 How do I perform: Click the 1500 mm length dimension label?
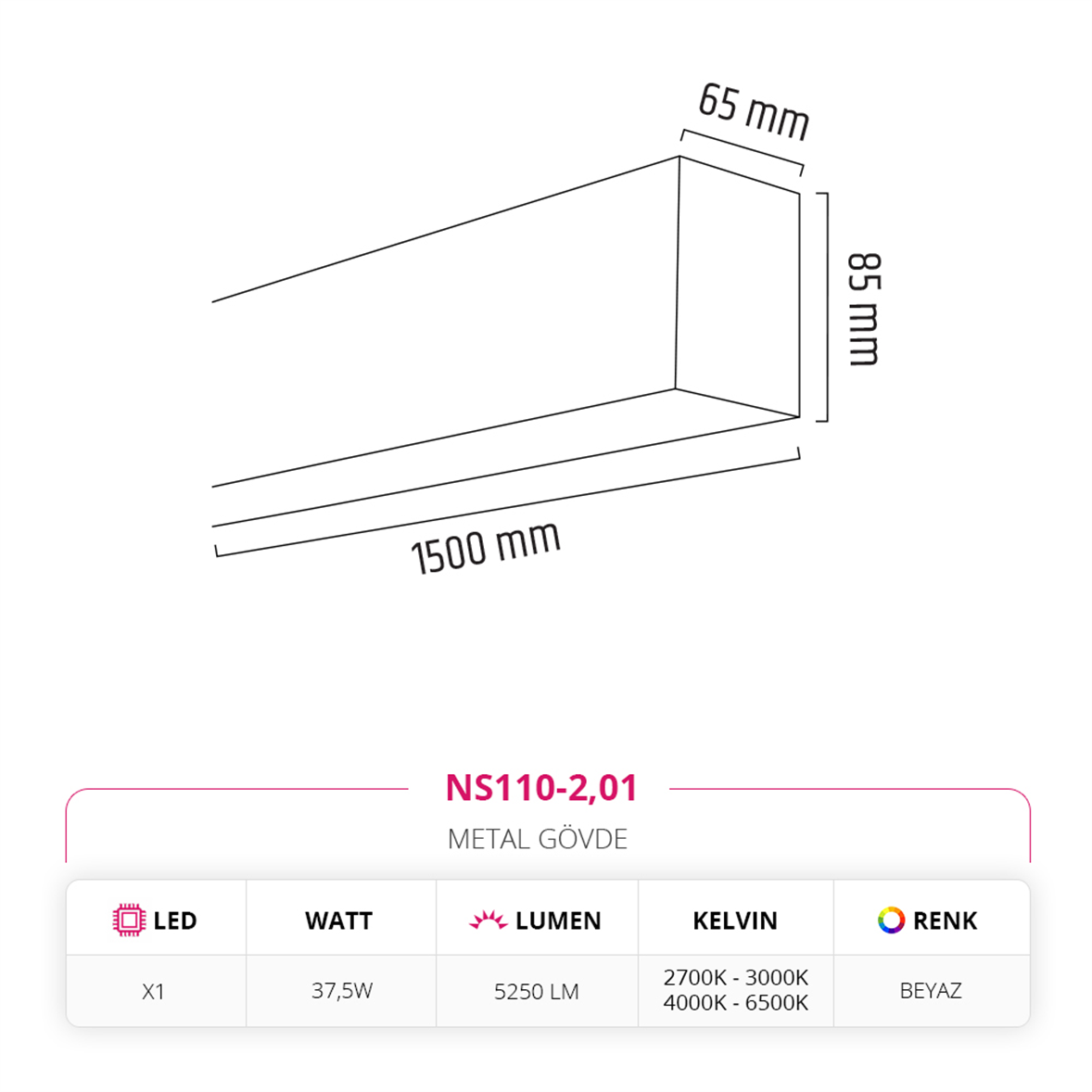(486, 547)
